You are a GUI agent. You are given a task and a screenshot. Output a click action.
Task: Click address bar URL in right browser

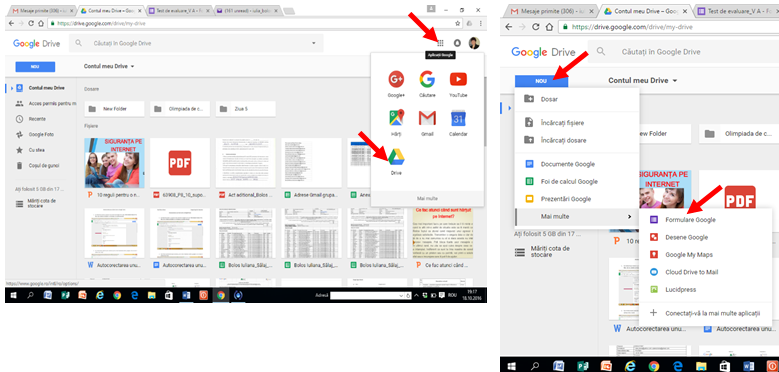tap(632, 27)
